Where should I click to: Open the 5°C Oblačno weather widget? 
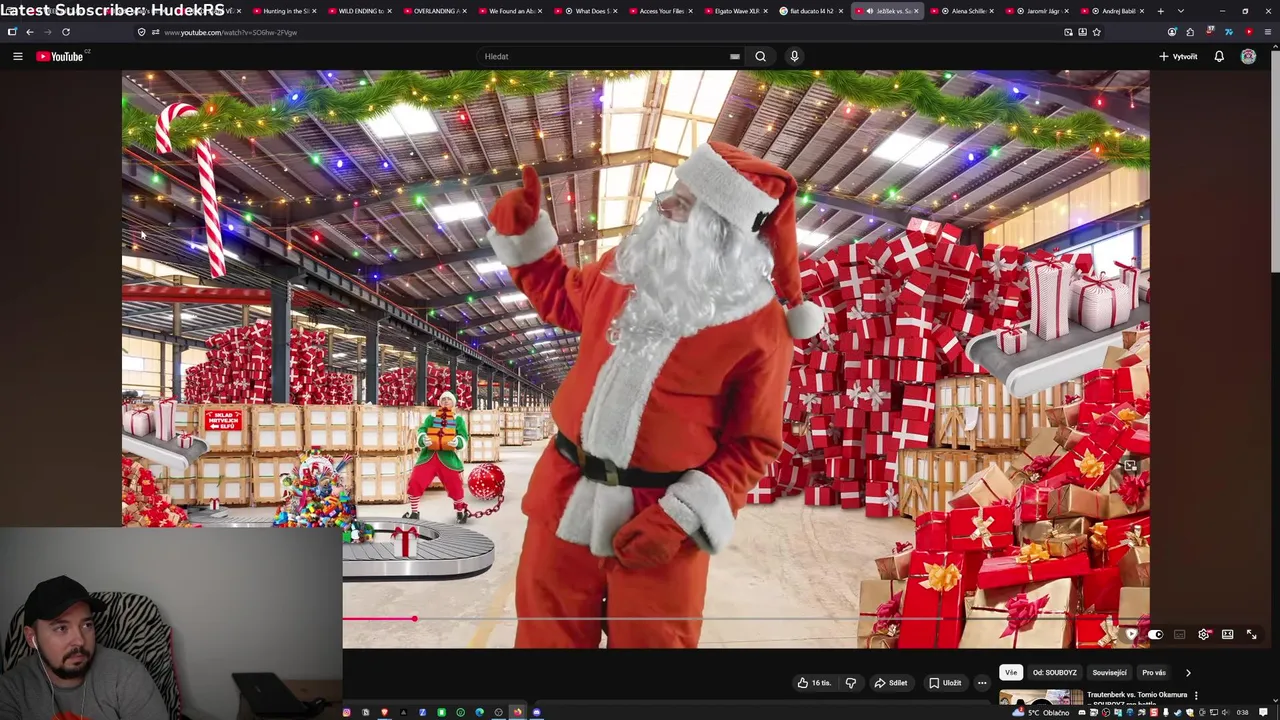coord(1043,712)
